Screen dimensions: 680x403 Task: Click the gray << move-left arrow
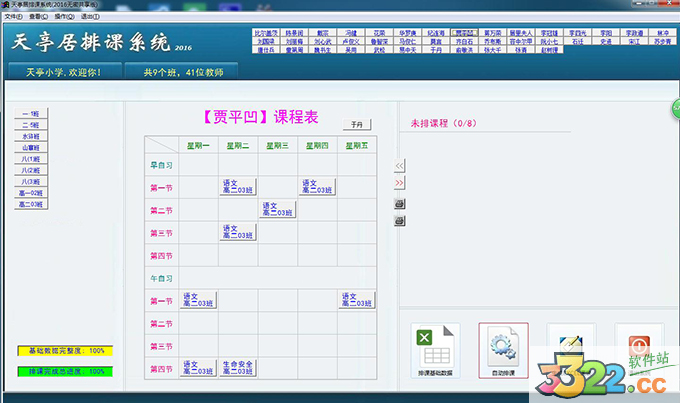pos(399,165)
